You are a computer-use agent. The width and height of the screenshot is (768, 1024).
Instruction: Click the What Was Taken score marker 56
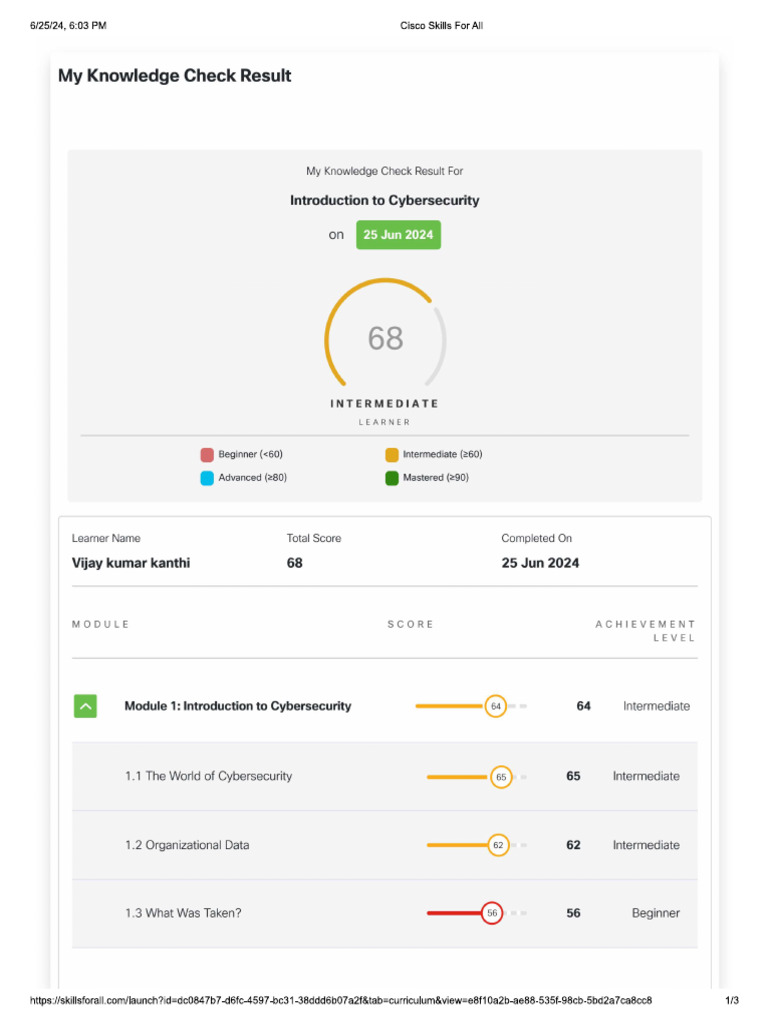point(492,913)
